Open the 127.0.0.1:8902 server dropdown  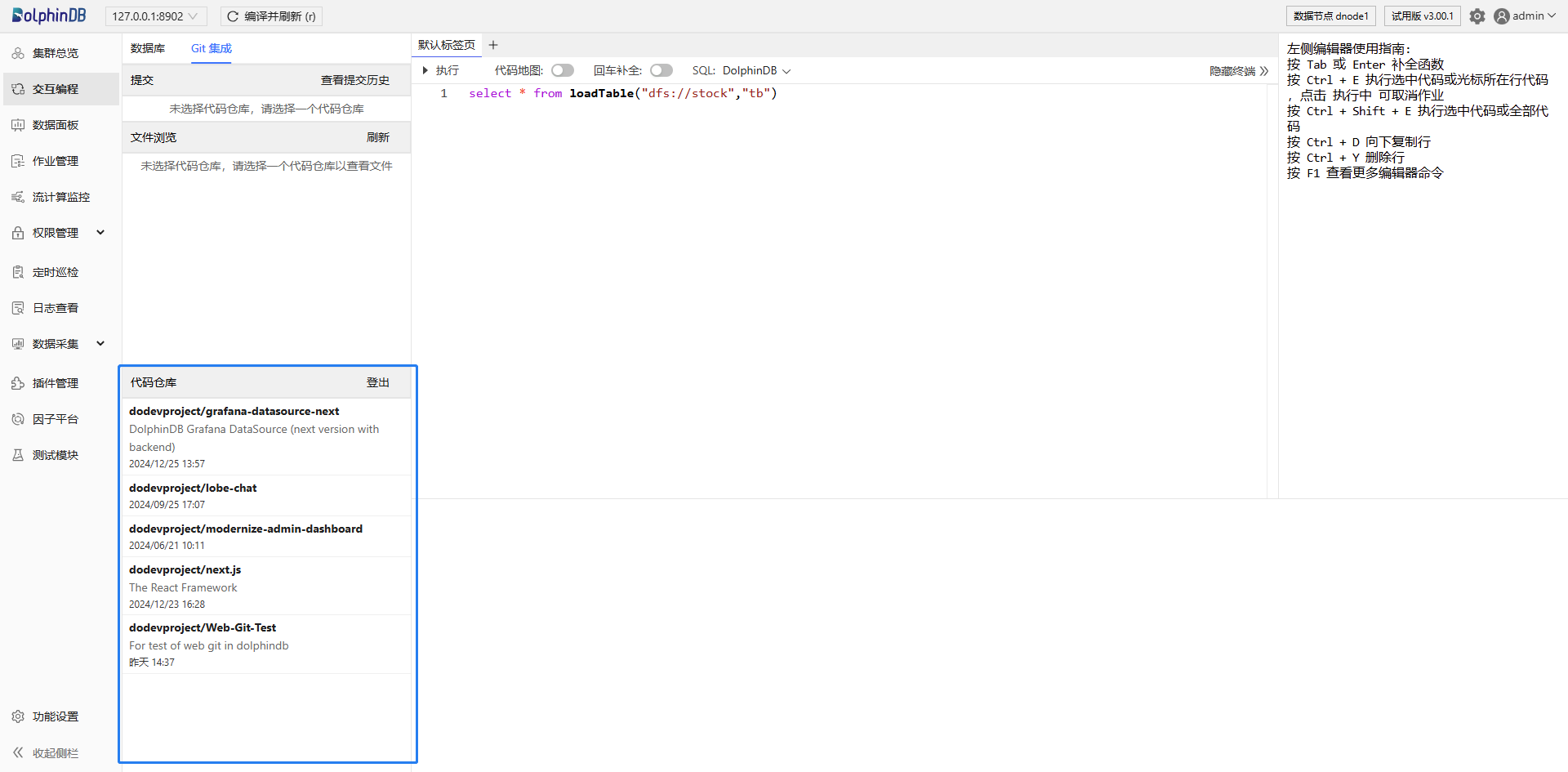[155, 16]
